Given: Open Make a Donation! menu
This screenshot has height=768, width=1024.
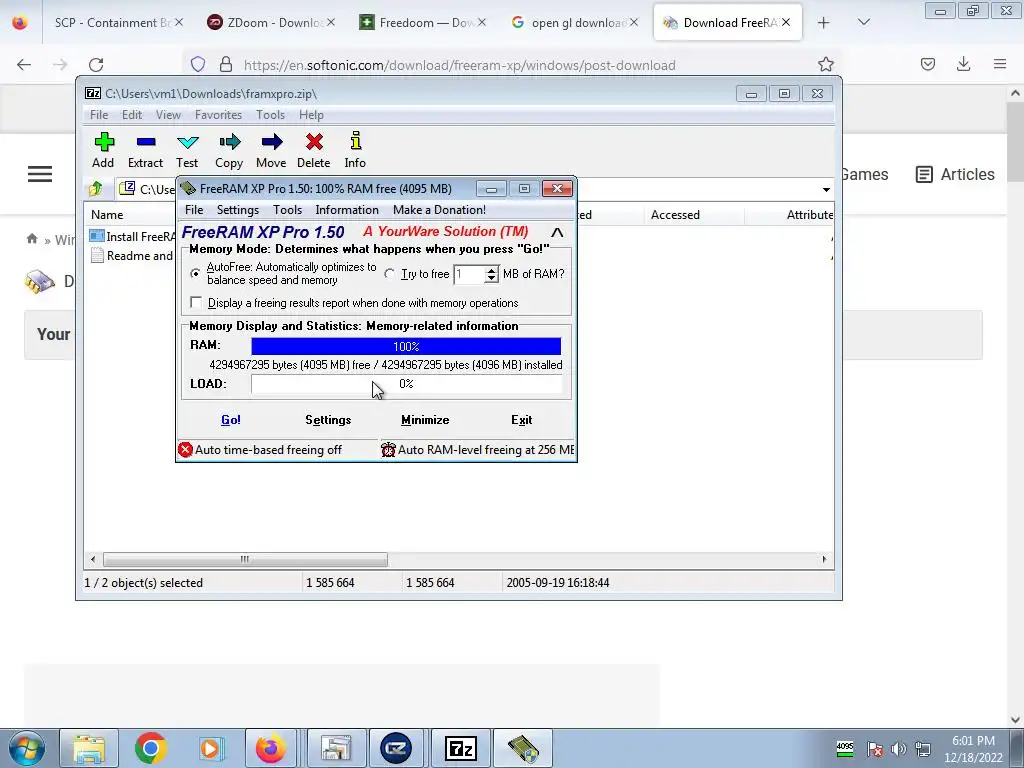Looking at the screenshot, I should coord(440,210).
